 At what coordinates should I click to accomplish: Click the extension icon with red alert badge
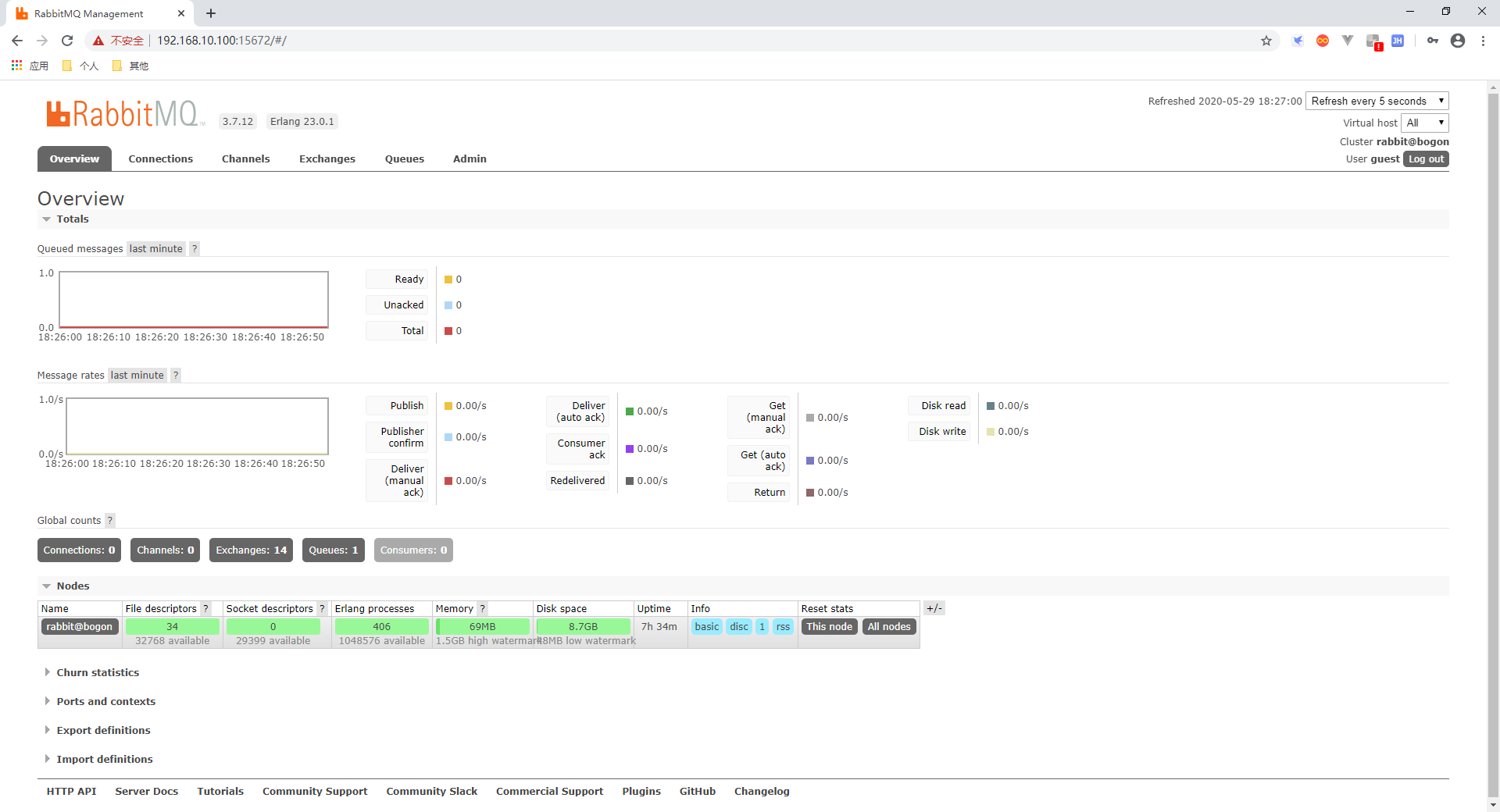pos(1373,41)
